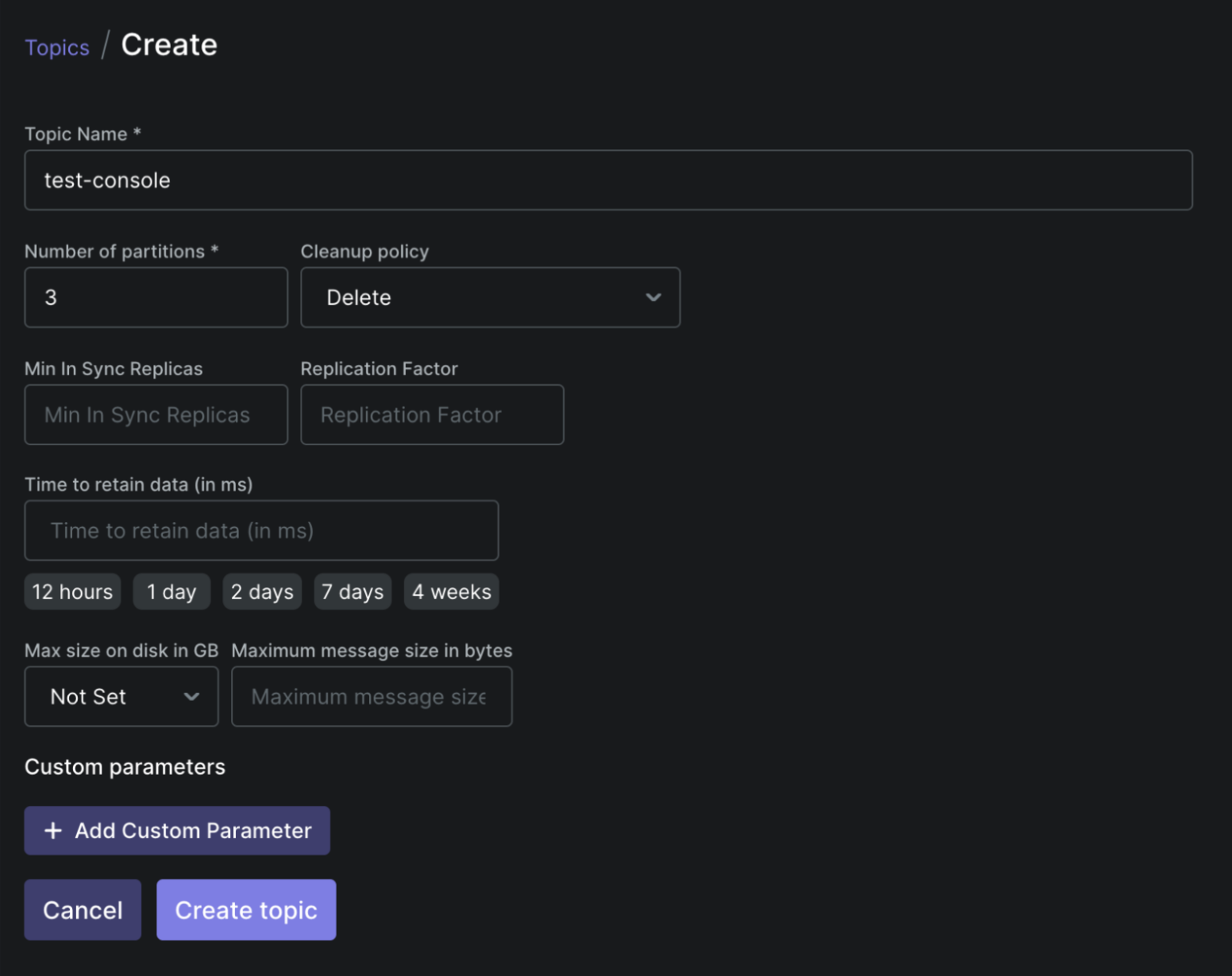Select the 12 hours retention preset
Screen dimensions: 1232x976
click(72, 592)
